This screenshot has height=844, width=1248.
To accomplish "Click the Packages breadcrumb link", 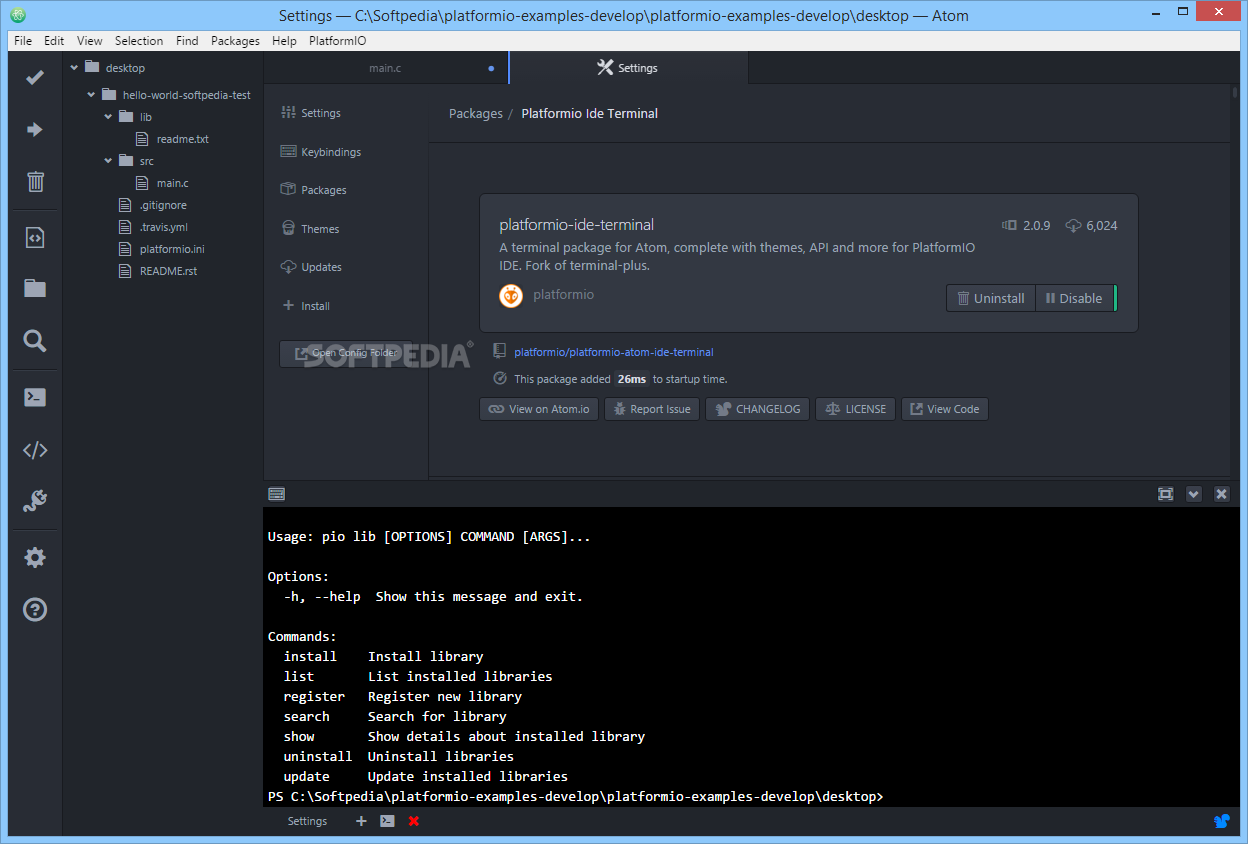I will click(x=476, y=113).
